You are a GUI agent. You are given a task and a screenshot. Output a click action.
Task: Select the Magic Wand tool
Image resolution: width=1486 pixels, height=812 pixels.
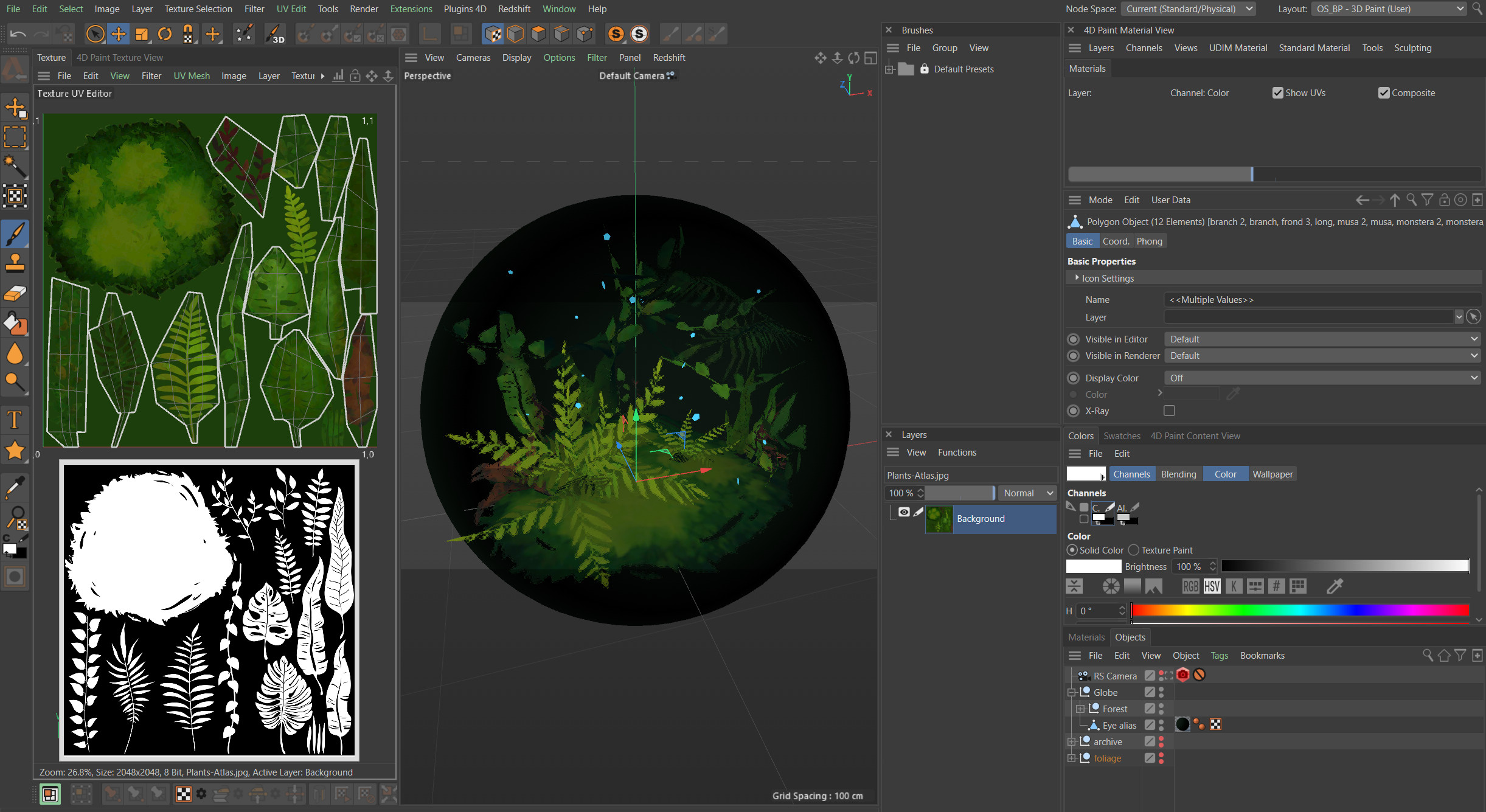click(x=15, y=166)
